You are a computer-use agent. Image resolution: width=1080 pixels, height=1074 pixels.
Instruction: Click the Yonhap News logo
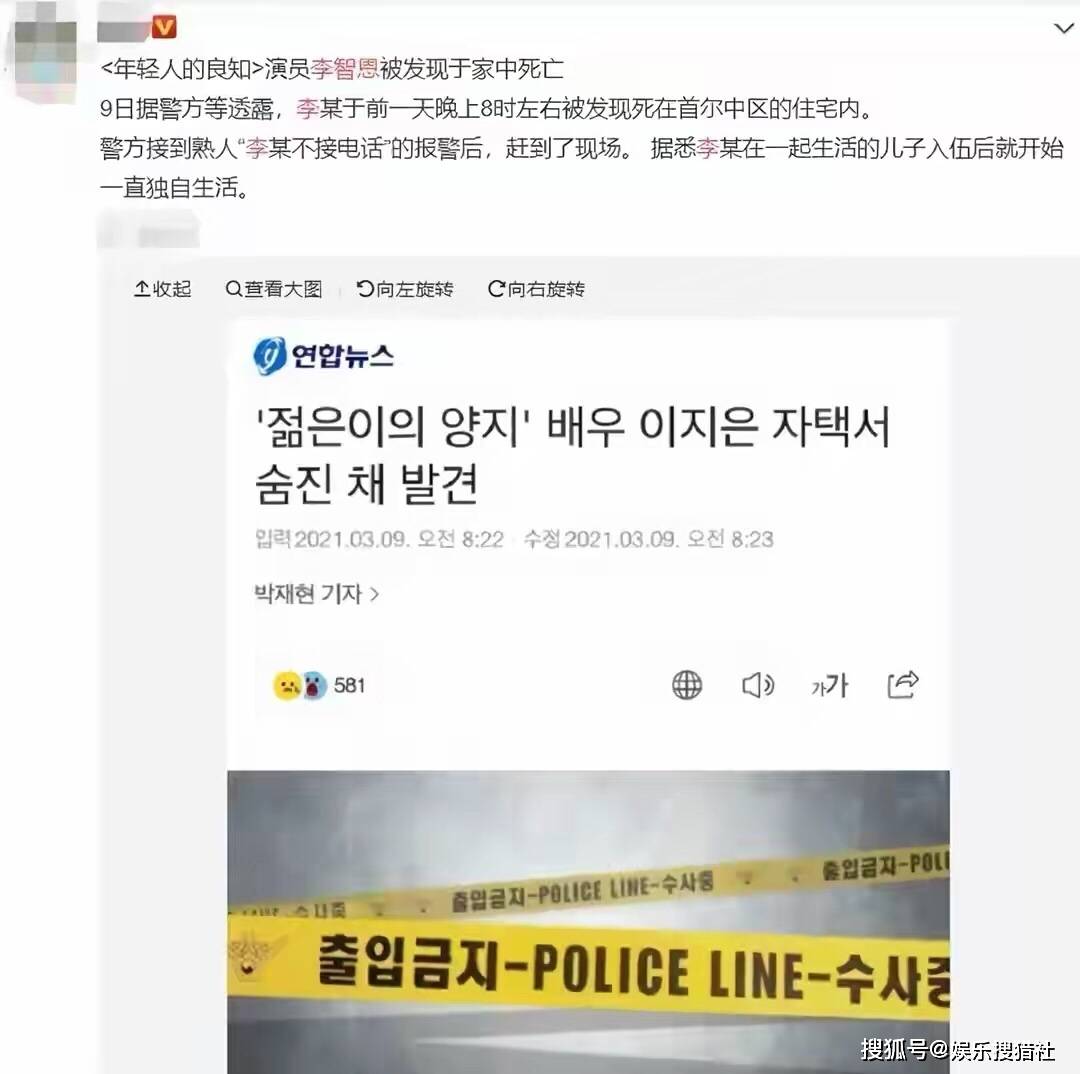[323, 355]
